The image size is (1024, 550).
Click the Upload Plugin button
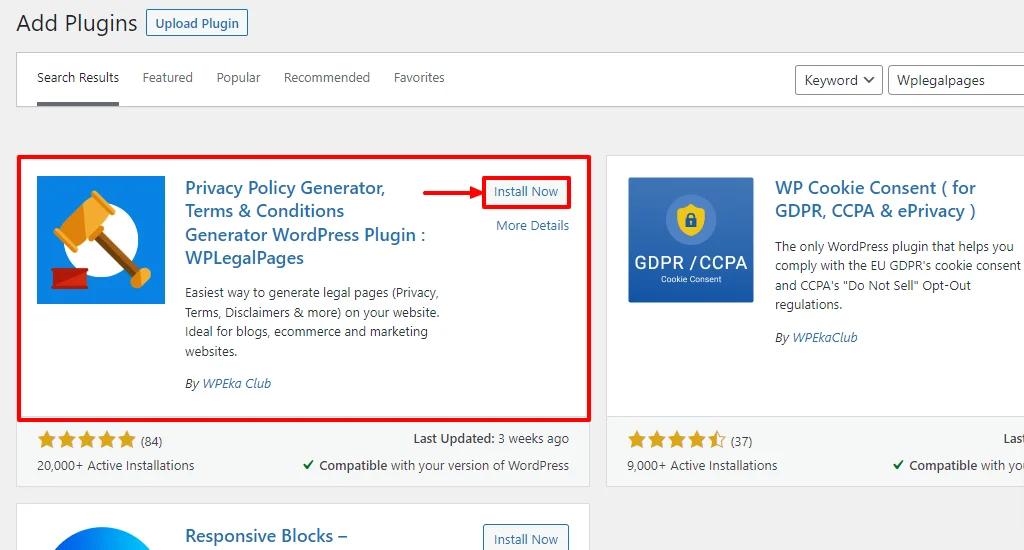197,23
